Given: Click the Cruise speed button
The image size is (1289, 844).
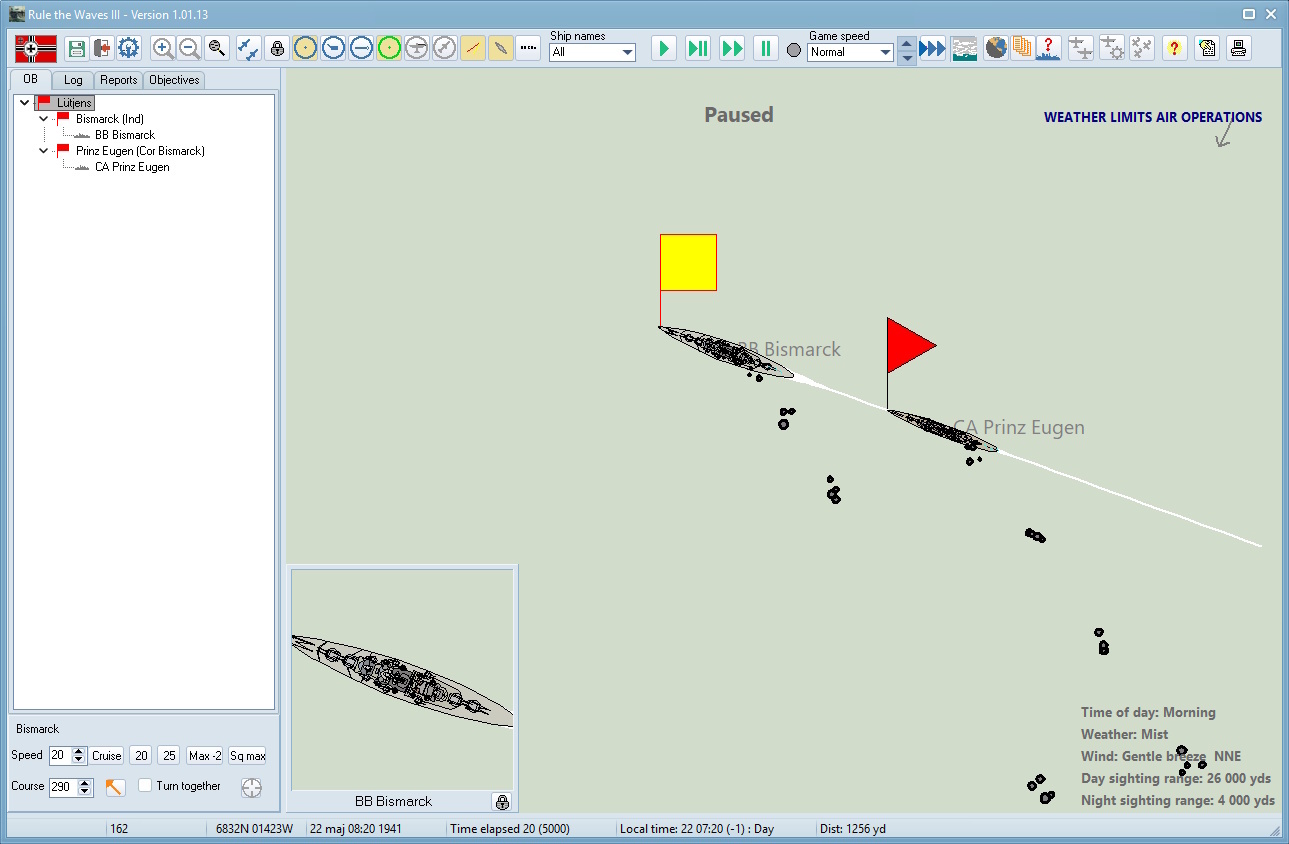Looking at the screenshot, I should (x=107, y=756).
